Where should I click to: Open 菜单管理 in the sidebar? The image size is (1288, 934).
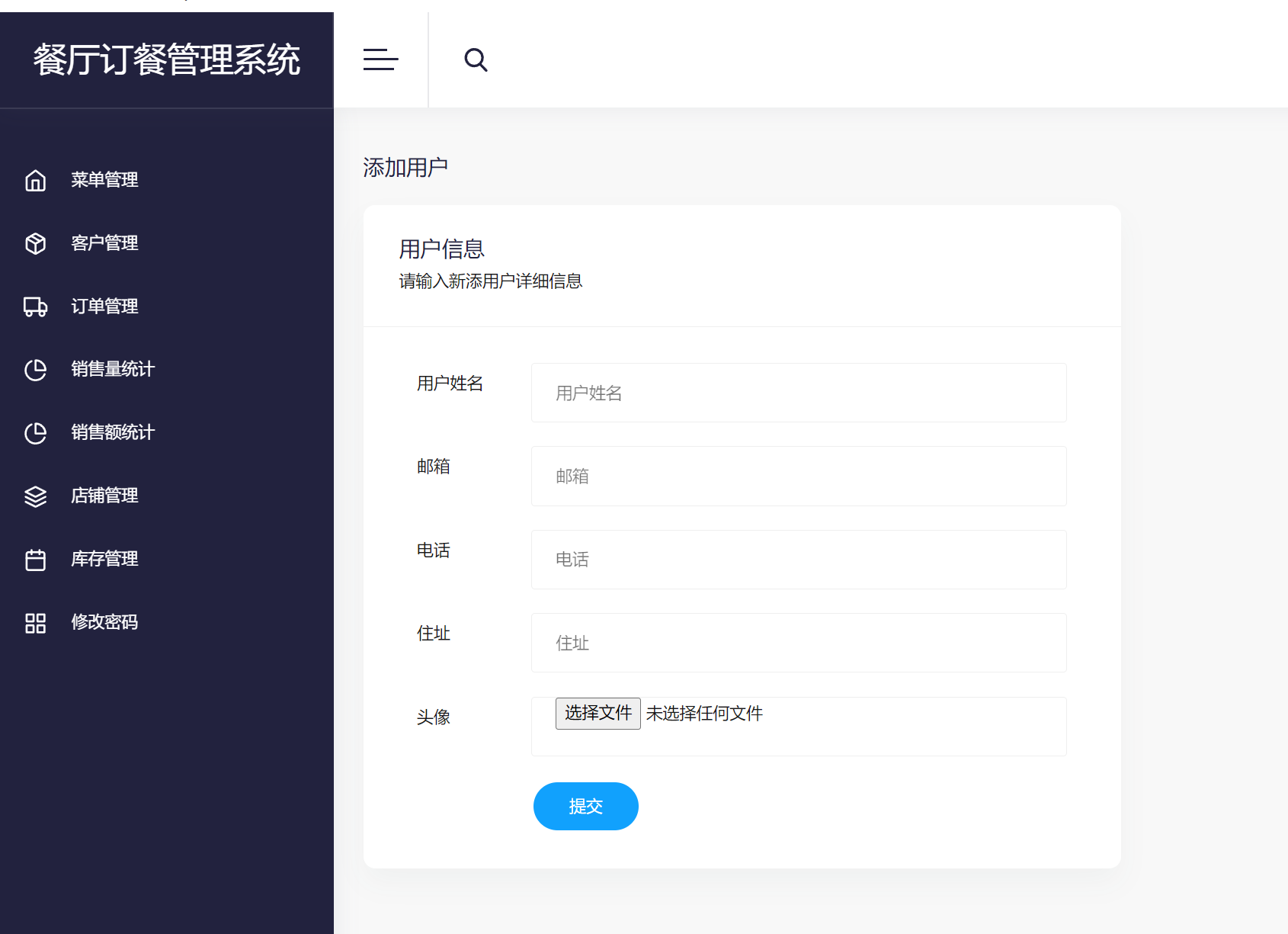click(104, 180)
